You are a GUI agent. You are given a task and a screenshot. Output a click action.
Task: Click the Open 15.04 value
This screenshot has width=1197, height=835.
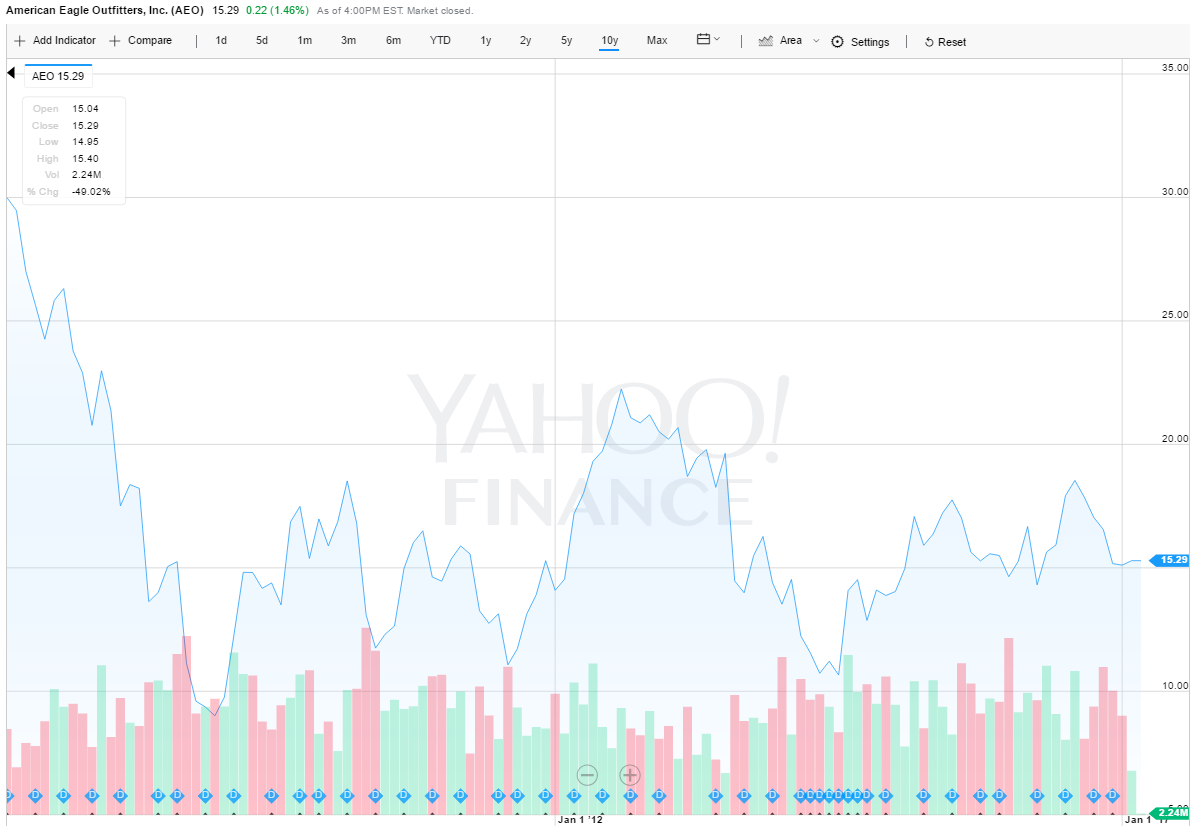tap(86, 109)
